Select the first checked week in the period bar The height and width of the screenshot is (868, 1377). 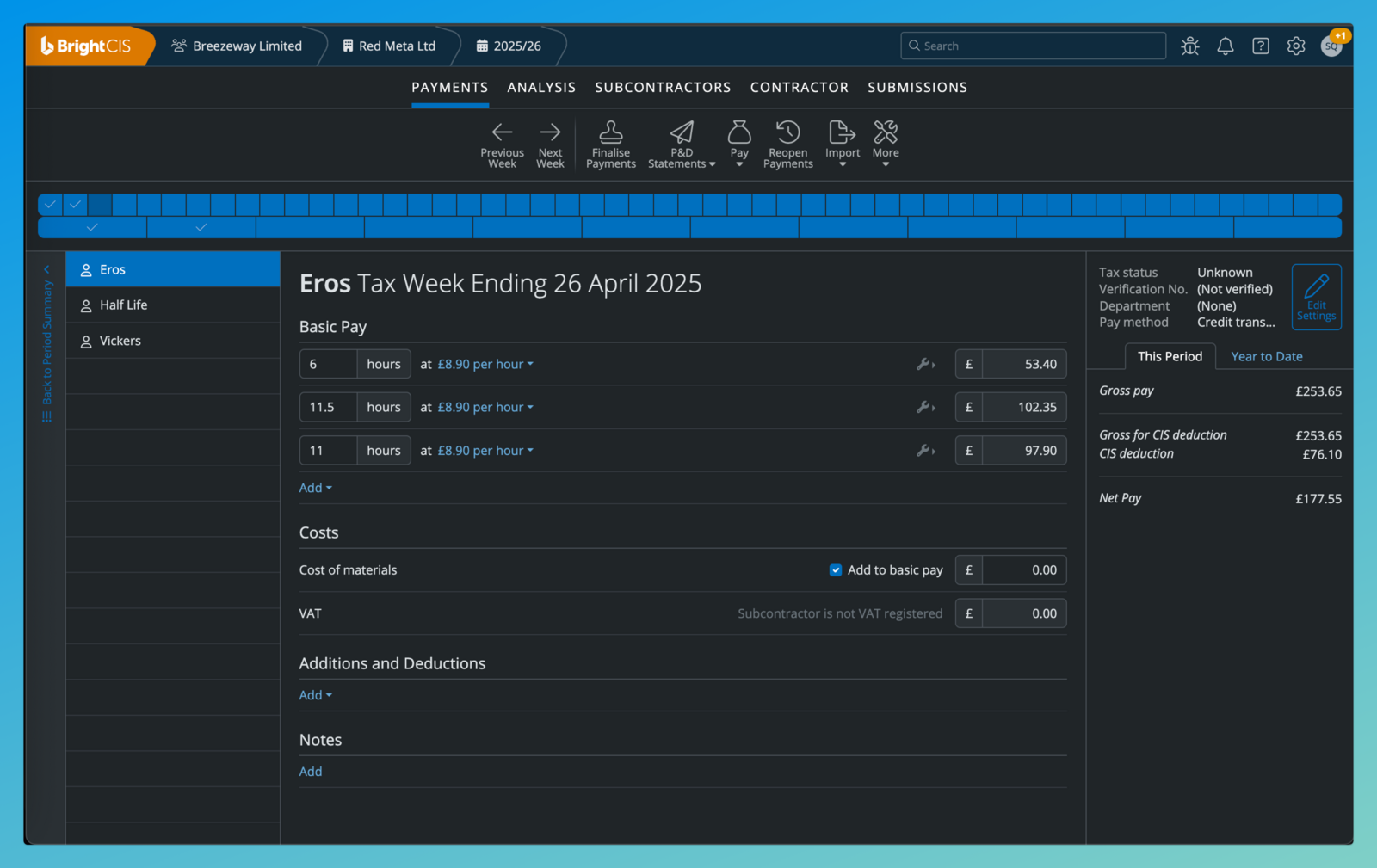pos(51,205)
